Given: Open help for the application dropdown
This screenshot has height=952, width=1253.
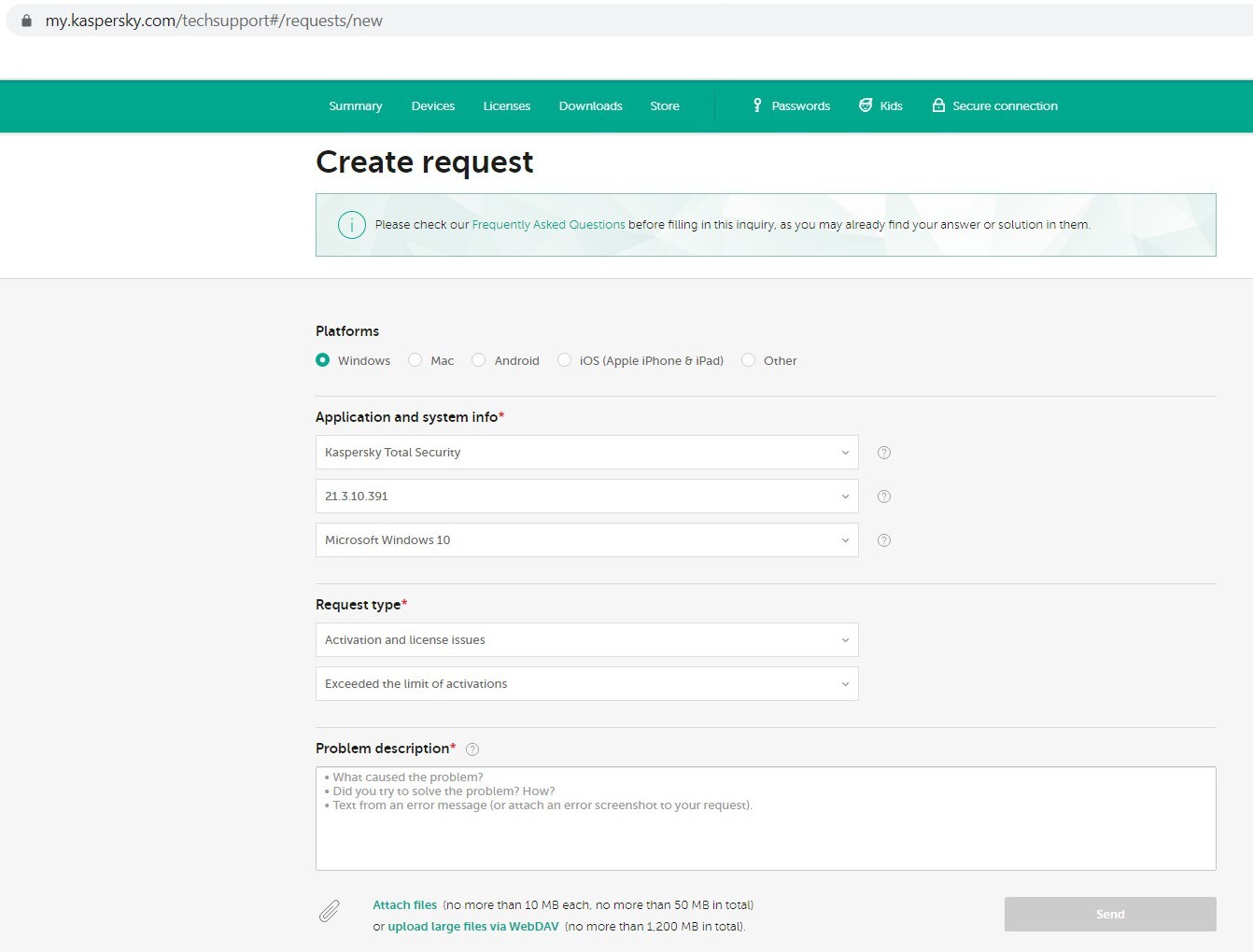Looking at the screenshot, I should (x=884, y=453).
